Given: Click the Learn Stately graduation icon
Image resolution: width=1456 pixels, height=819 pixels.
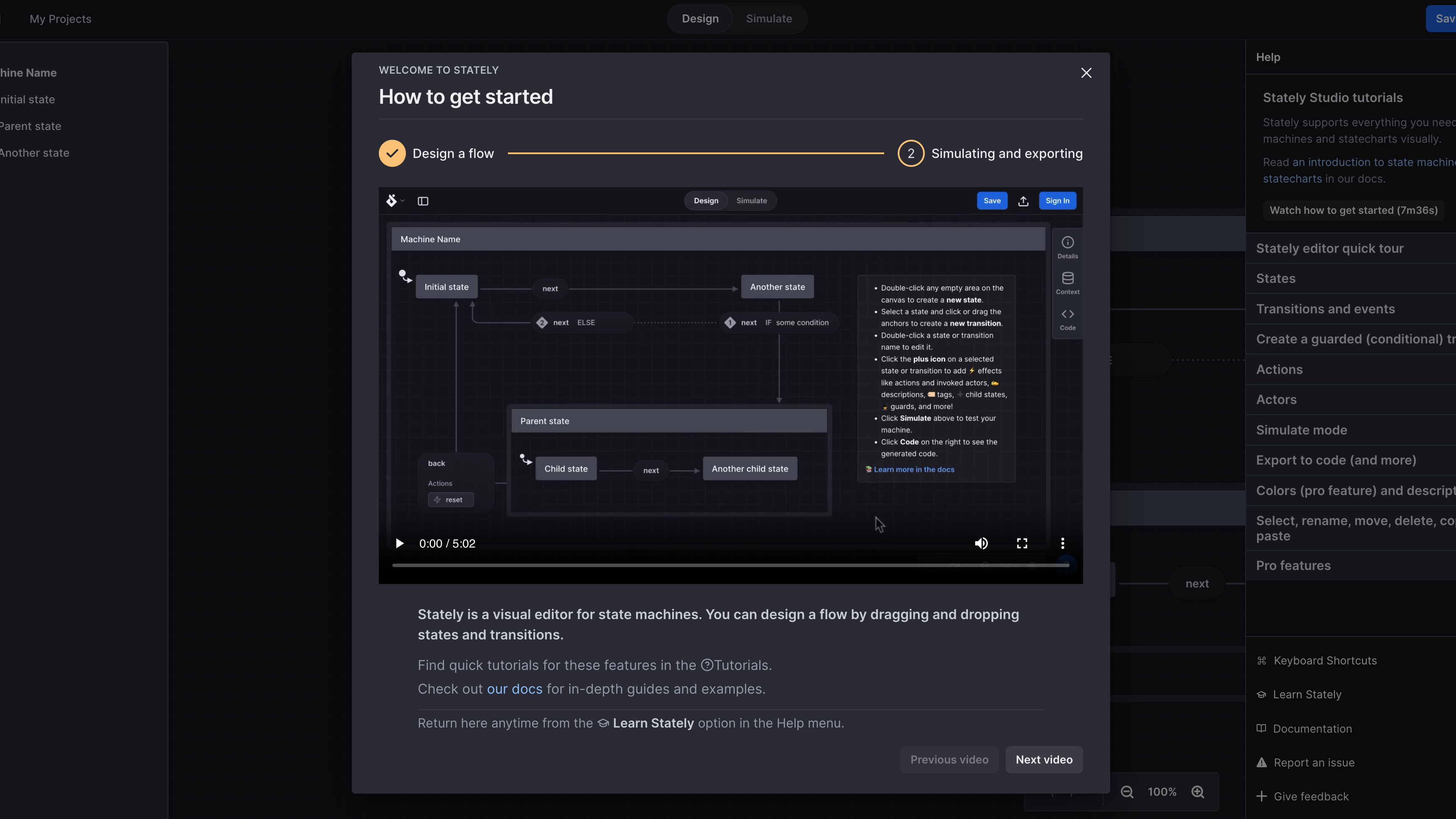Looking at the screenshot, I should click(x=1262, y=694).
